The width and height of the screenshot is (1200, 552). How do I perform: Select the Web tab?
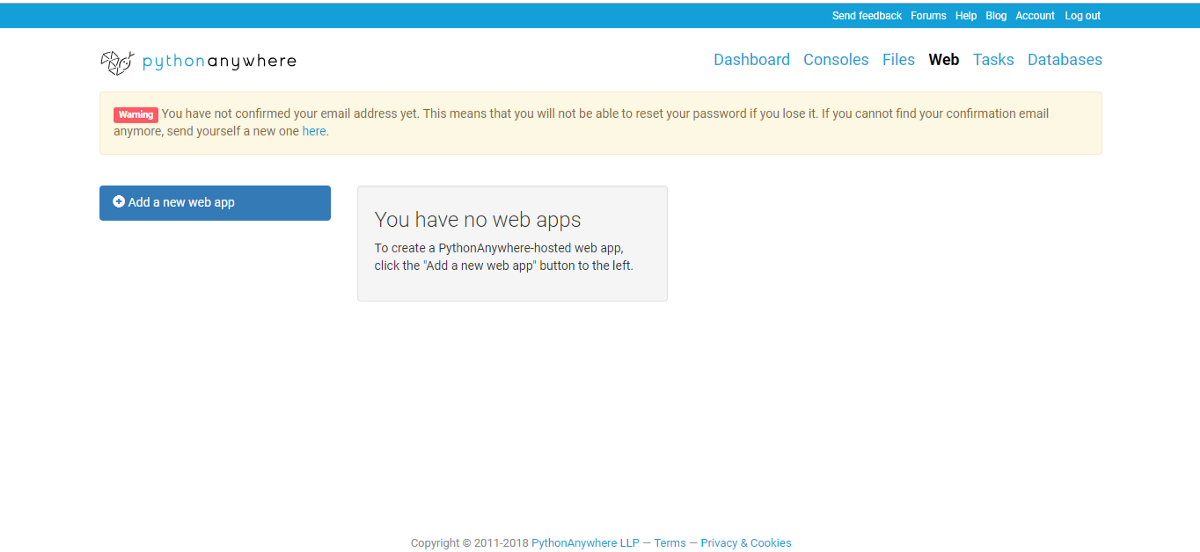point(944,60)
